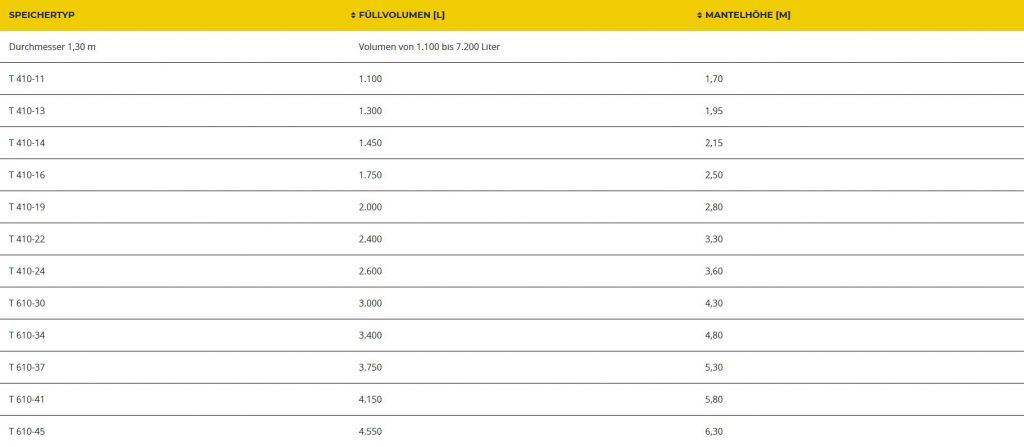
Task: Click the sort arrows beside Füllvolumen [L]
Action: 352,15
